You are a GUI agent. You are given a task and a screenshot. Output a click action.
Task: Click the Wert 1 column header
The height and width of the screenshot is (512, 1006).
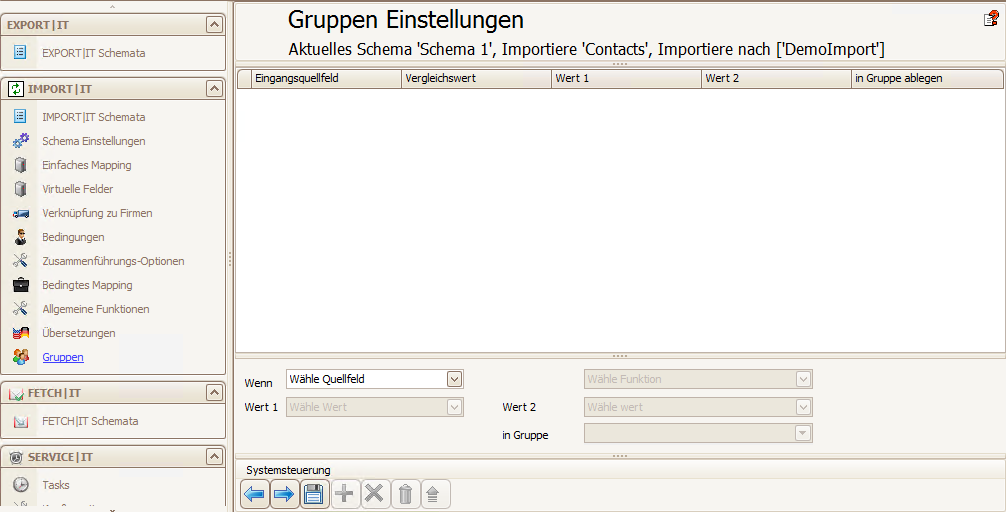(x=626, y=78)
